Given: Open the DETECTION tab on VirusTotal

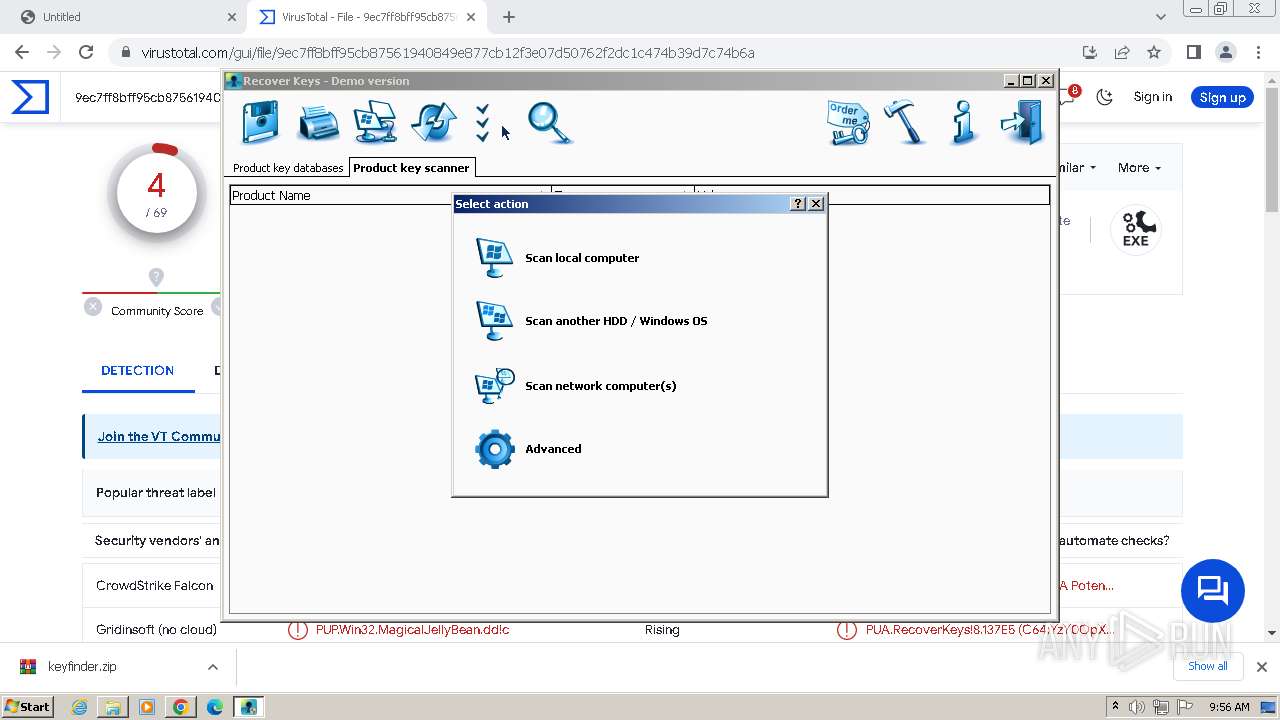Looking at the screenshot, I should point(138,370).
